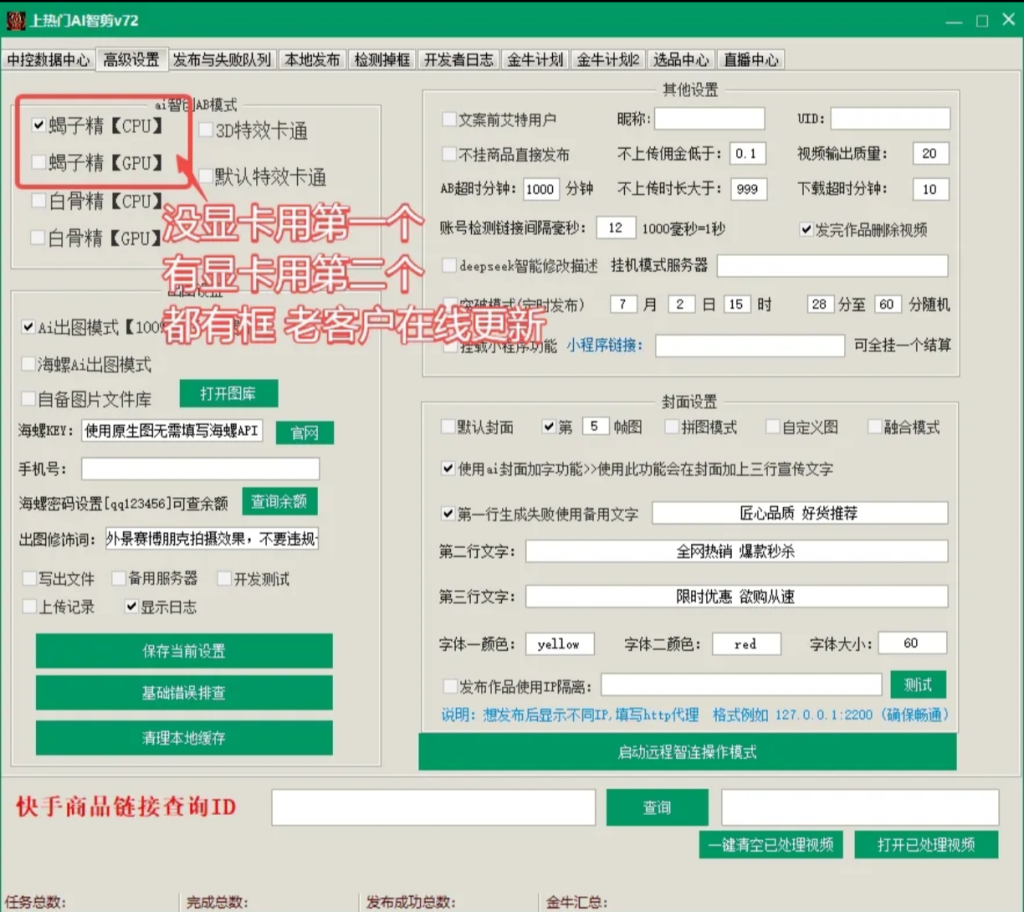Edit 第三行文字 field
1024x912 pixels.
point(737,596)
